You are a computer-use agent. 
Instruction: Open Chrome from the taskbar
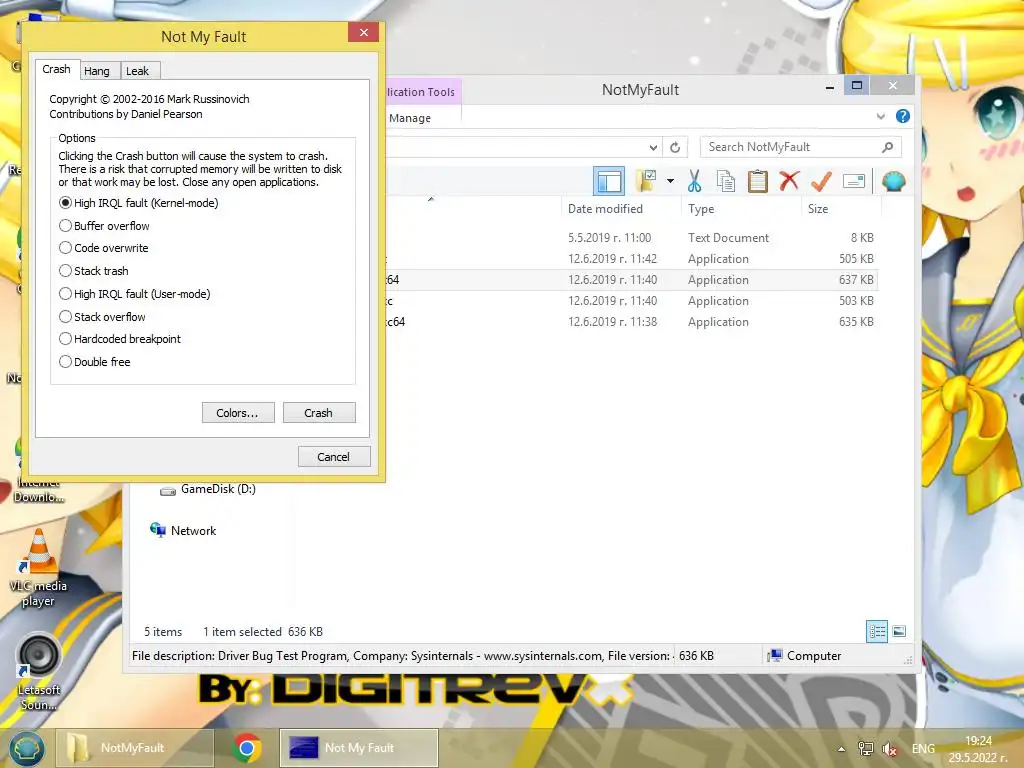(x=247, y=748)
